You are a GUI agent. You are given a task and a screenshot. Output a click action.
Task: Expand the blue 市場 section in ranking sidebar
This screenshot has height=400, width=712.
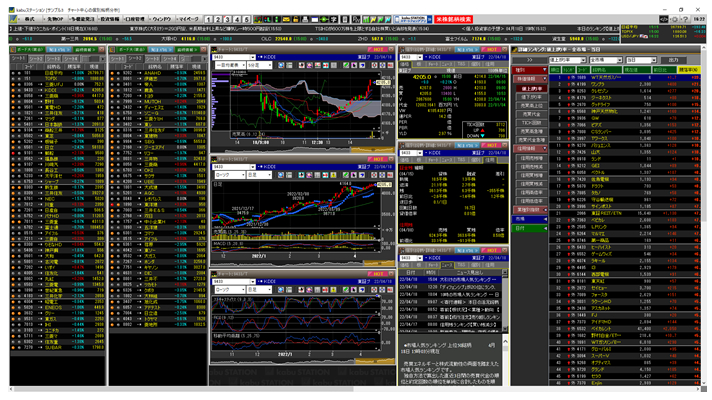(530, 219)
